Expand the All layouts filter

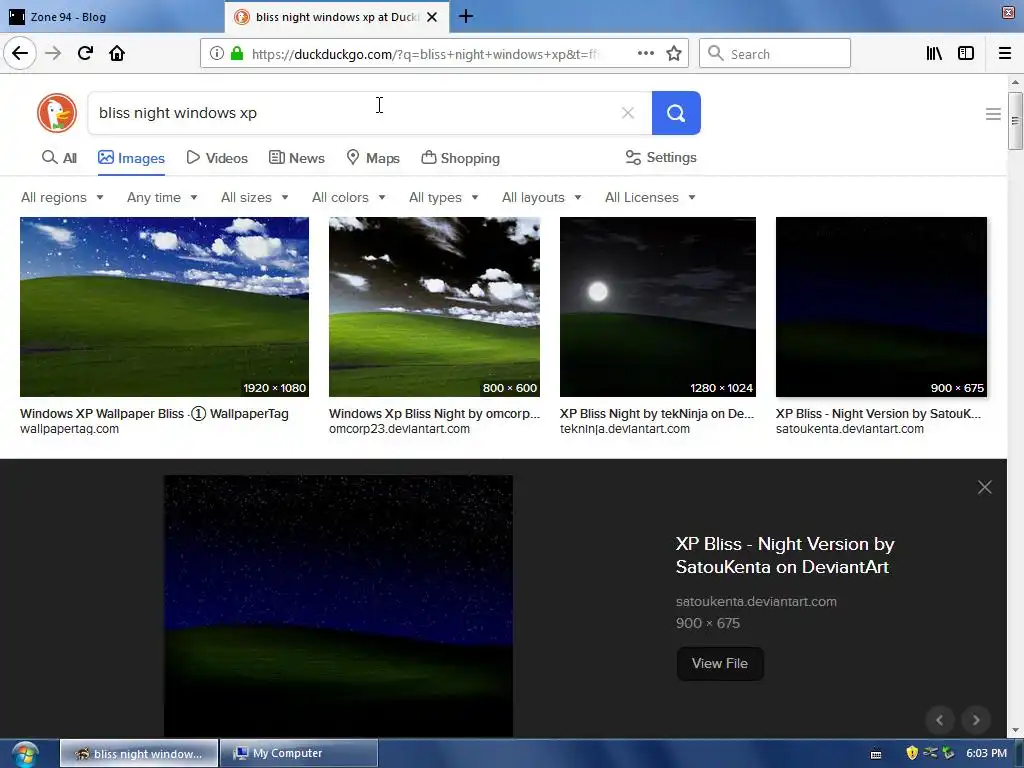pos(541,197)
